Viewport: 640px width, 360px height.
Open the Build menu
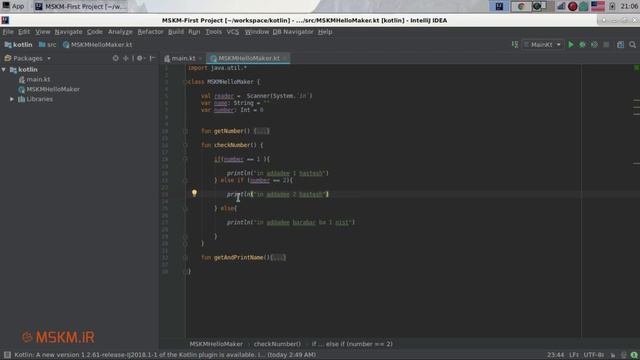point(176,32)
